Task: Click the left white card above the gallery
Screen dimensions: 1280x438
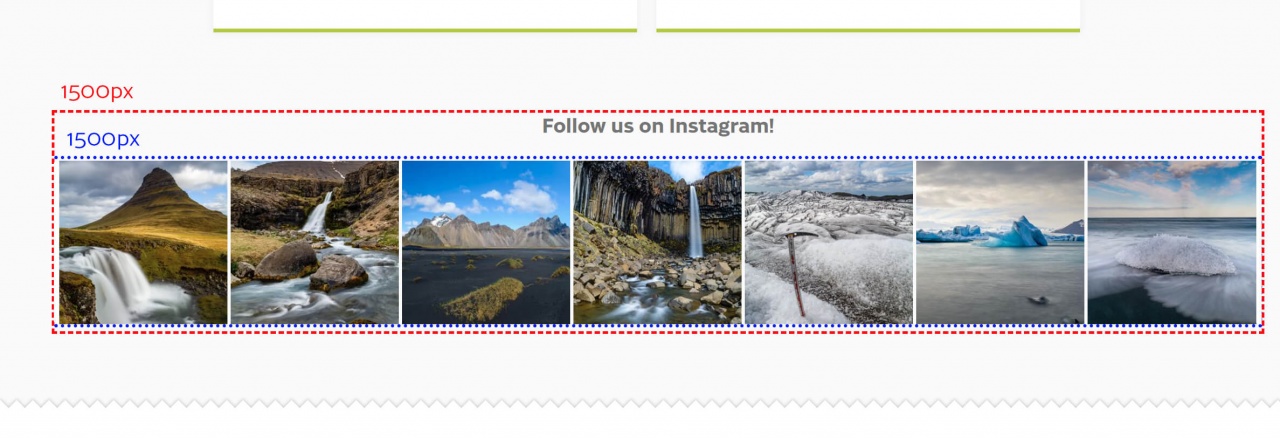Action: coord(425,13)
